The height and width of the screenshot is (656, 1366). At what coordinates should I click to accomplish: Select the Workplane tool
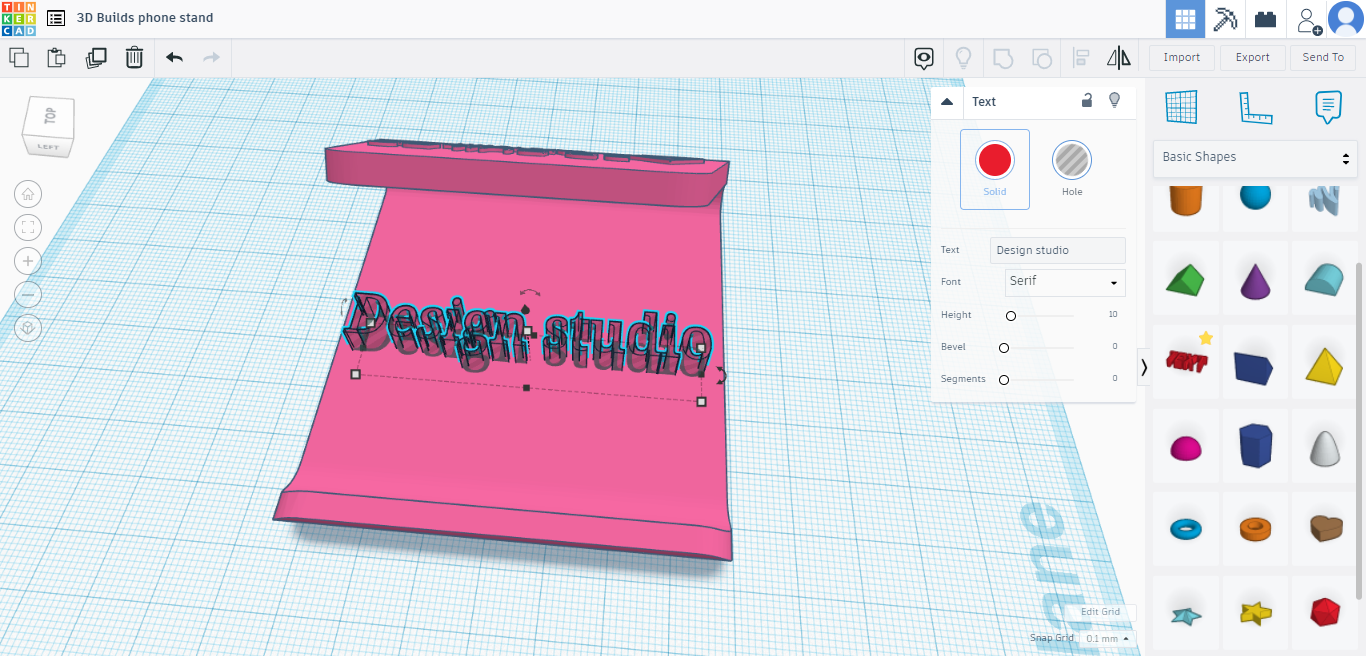[1181, 107]
